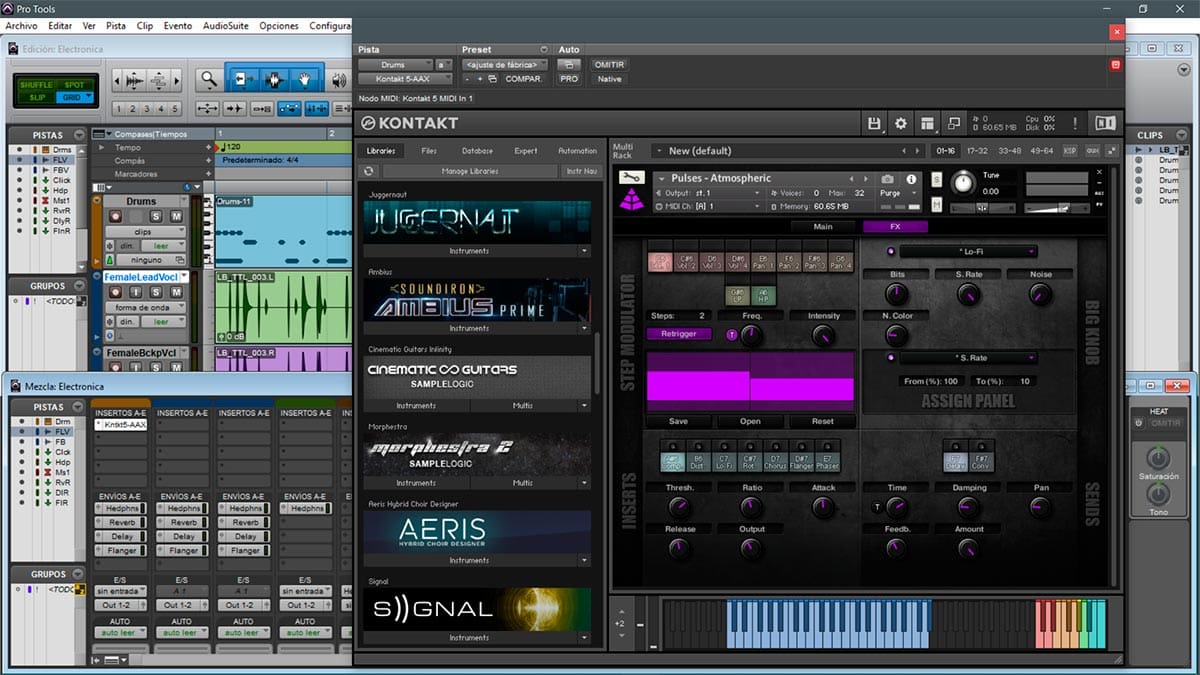1200x675 pixels.
Task: Open the ajuste de fábrica preset dropdown
Action: [505, 64]
